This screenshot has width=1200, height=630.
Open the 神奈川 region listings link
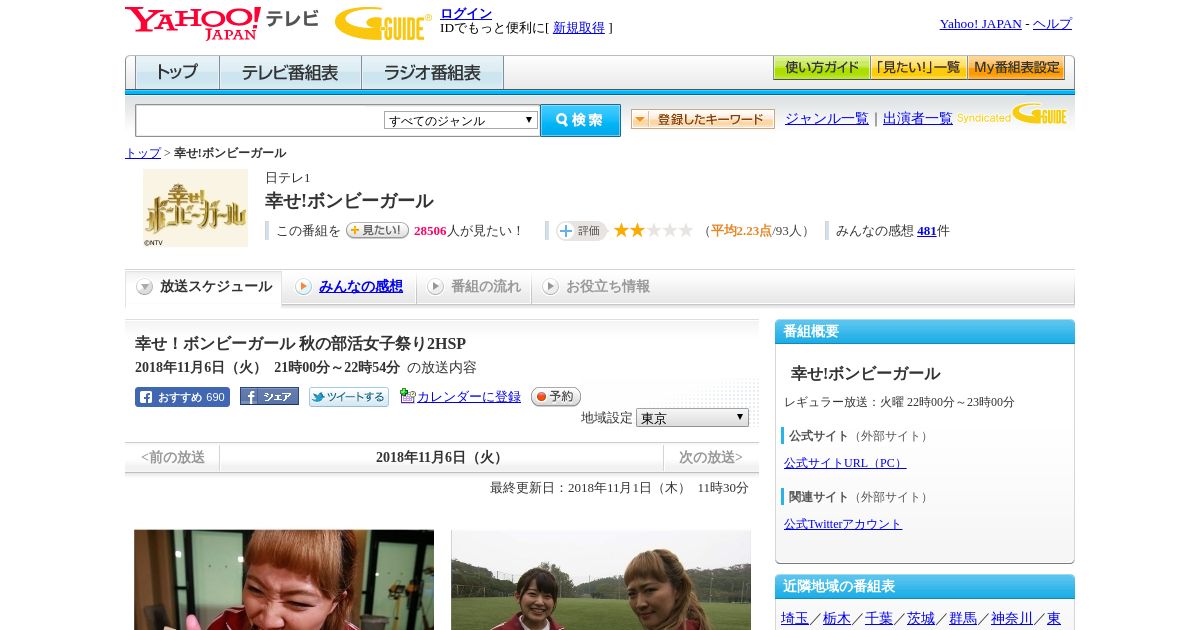pyautogui.click(x=1012, y=618)
